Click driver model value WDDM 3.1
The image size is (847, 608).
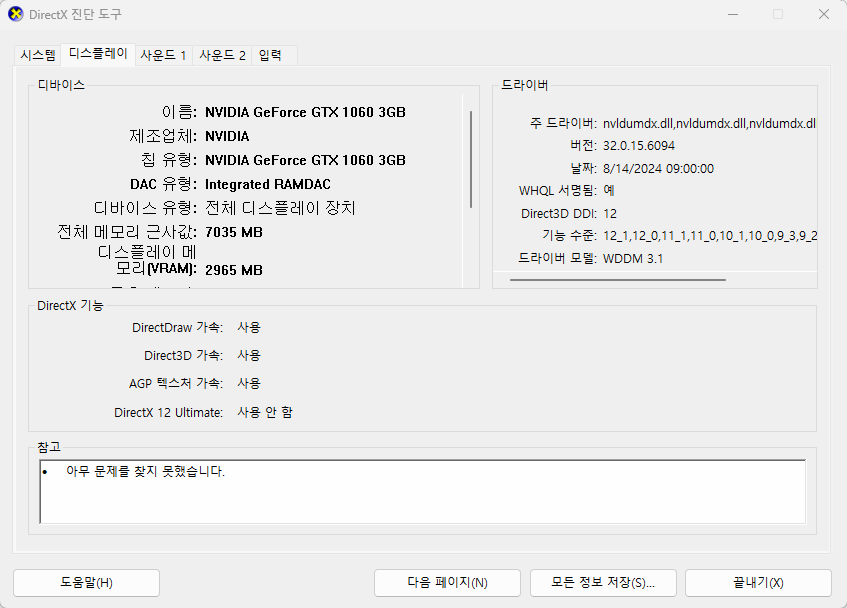pos(633,259)
